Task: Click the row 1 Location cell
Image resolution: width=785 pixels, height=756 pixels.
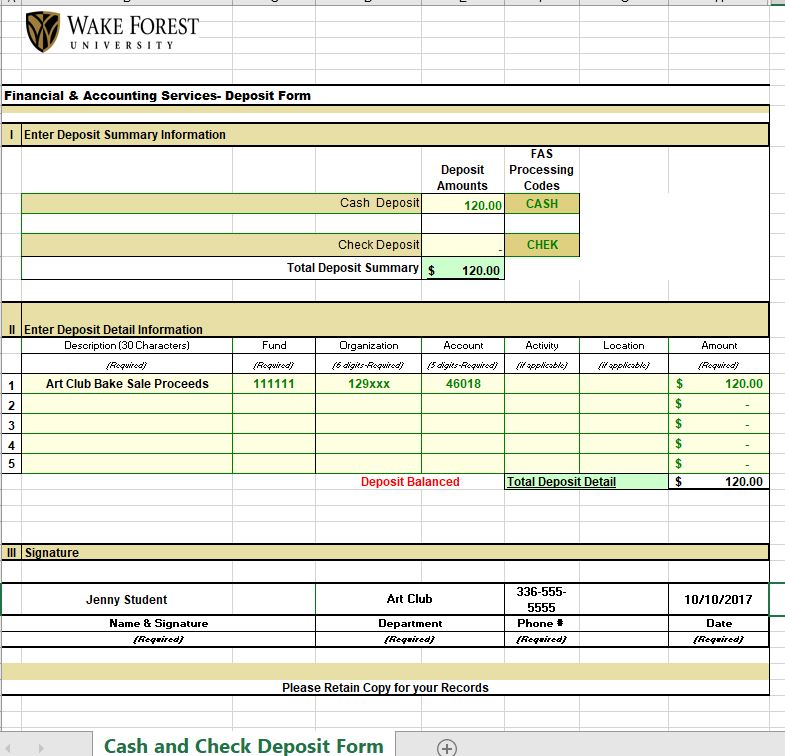Action: tap(624, 384)
